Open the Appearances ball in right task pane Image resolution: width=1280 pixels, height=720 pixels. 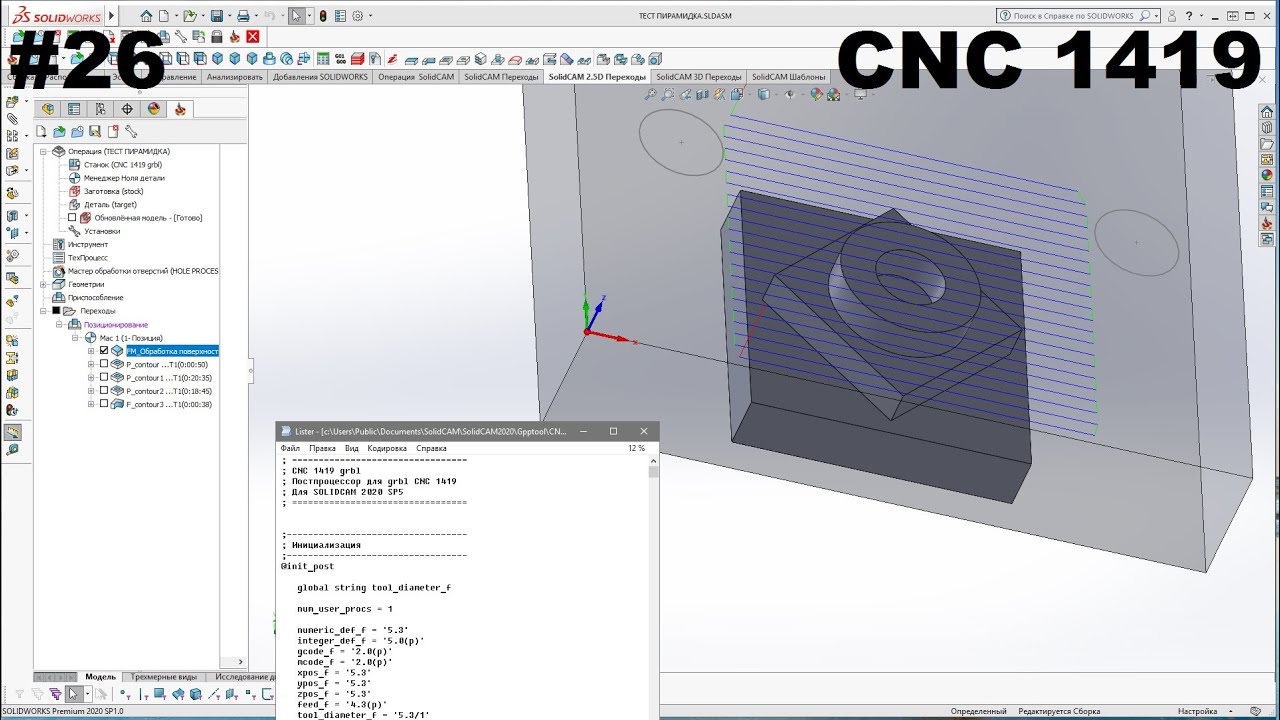pyautogui.click(x=1267, y=175)
